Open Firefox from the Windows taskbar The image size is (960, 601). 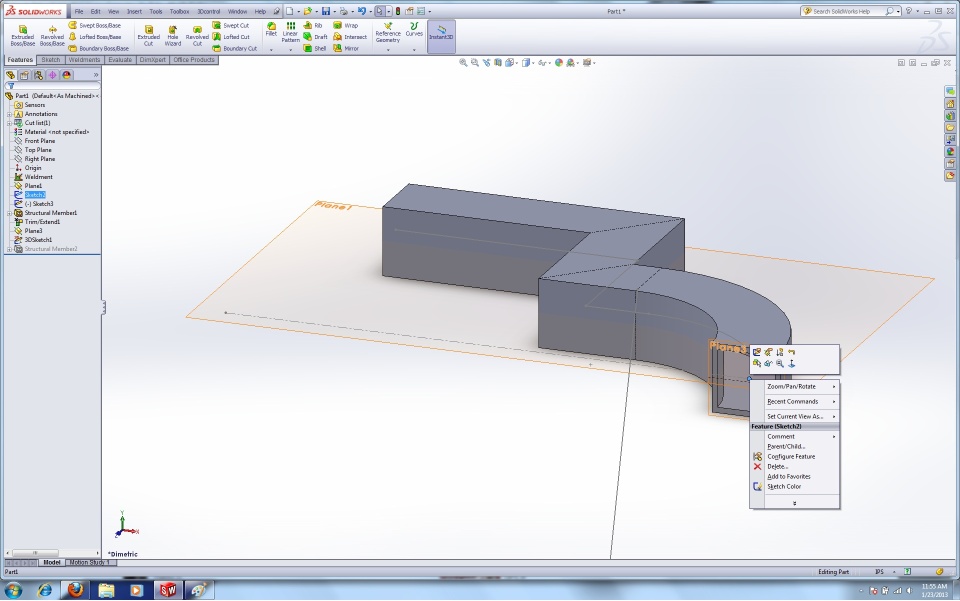pyautogui.click(x=75, y=590)
